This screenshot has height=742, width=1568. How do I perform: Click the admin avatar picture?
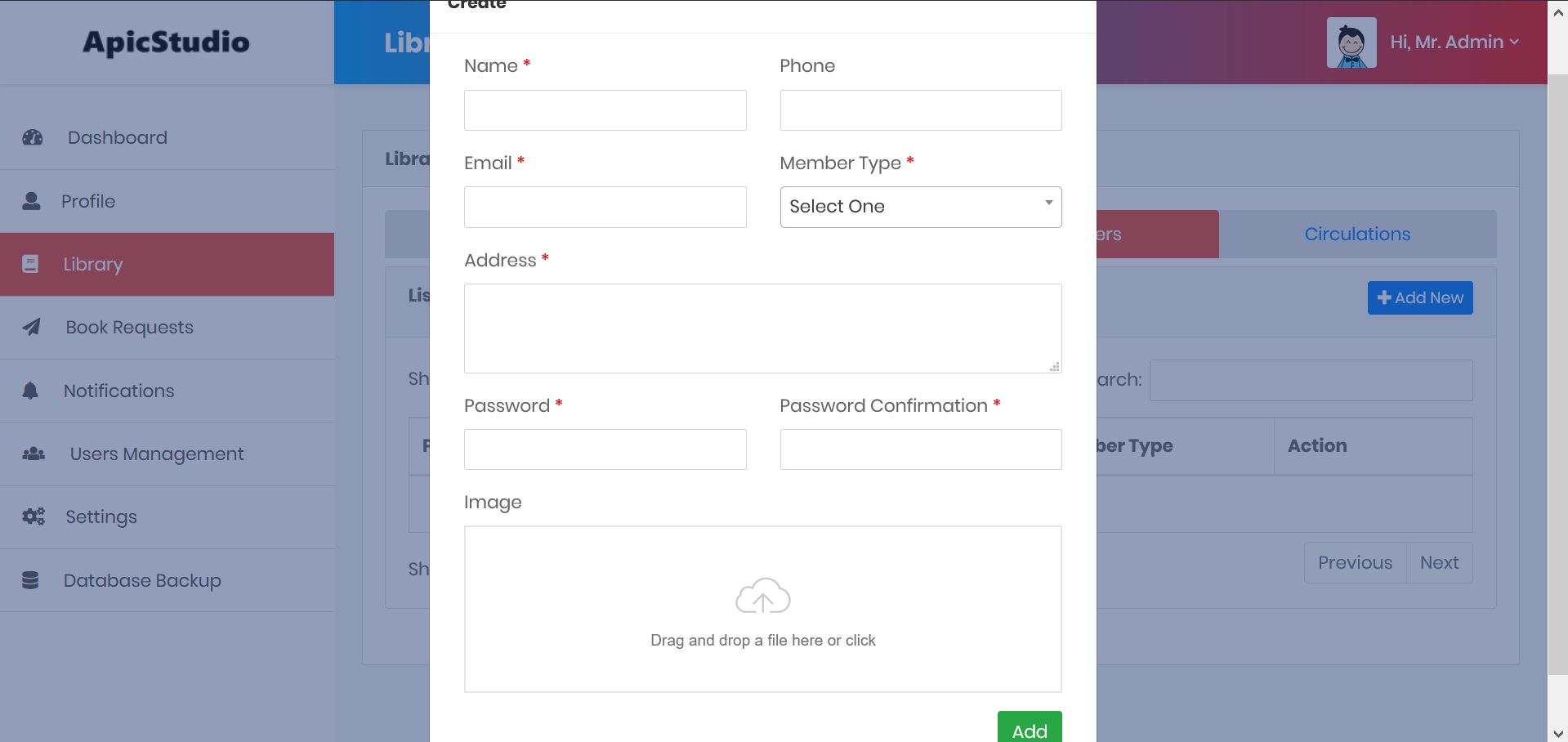(1351, 42)
